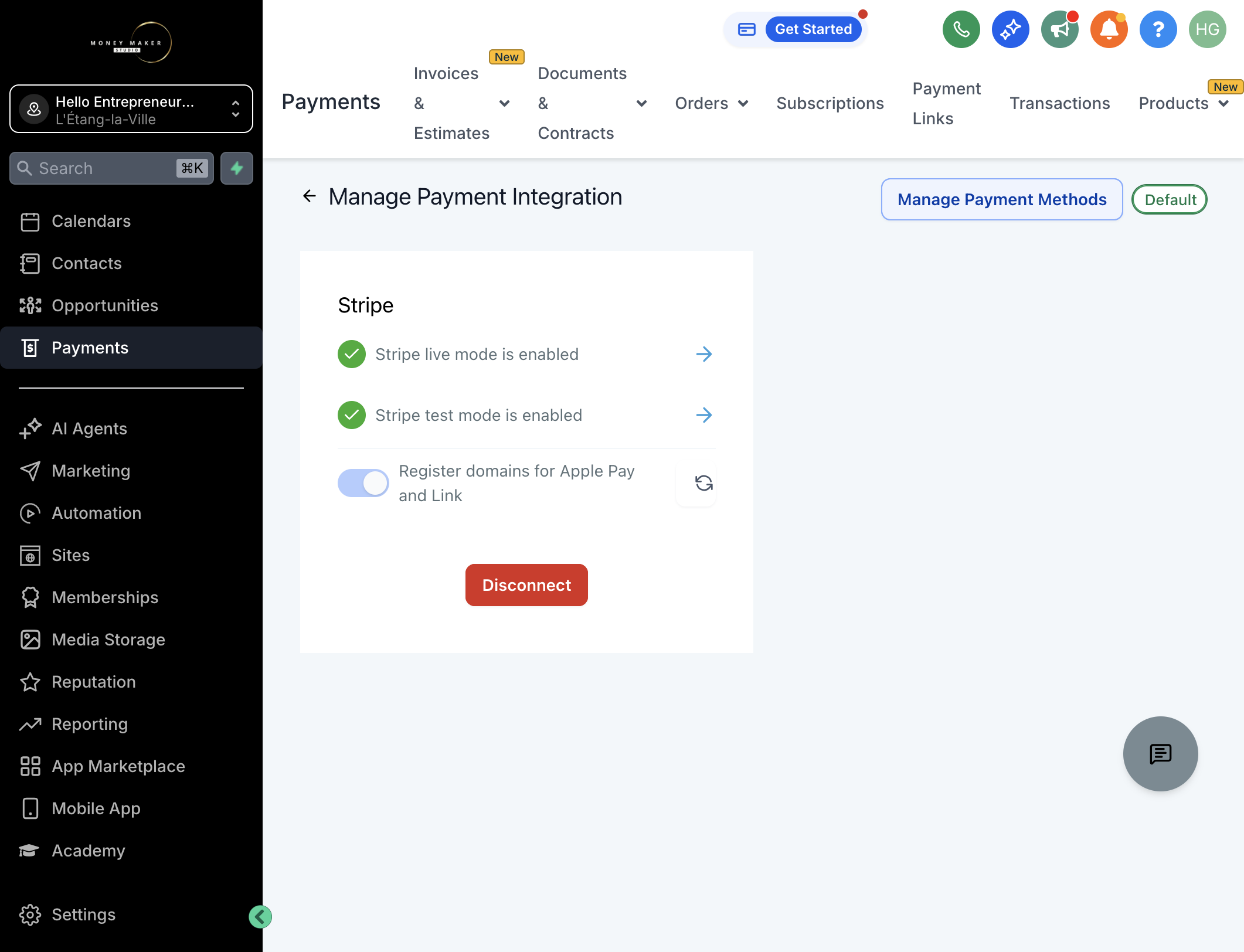The height and width of the screenshot is (952, 1244).
Task: Click Manage Payment Methods button
Action: click(x=1002, y=199)
